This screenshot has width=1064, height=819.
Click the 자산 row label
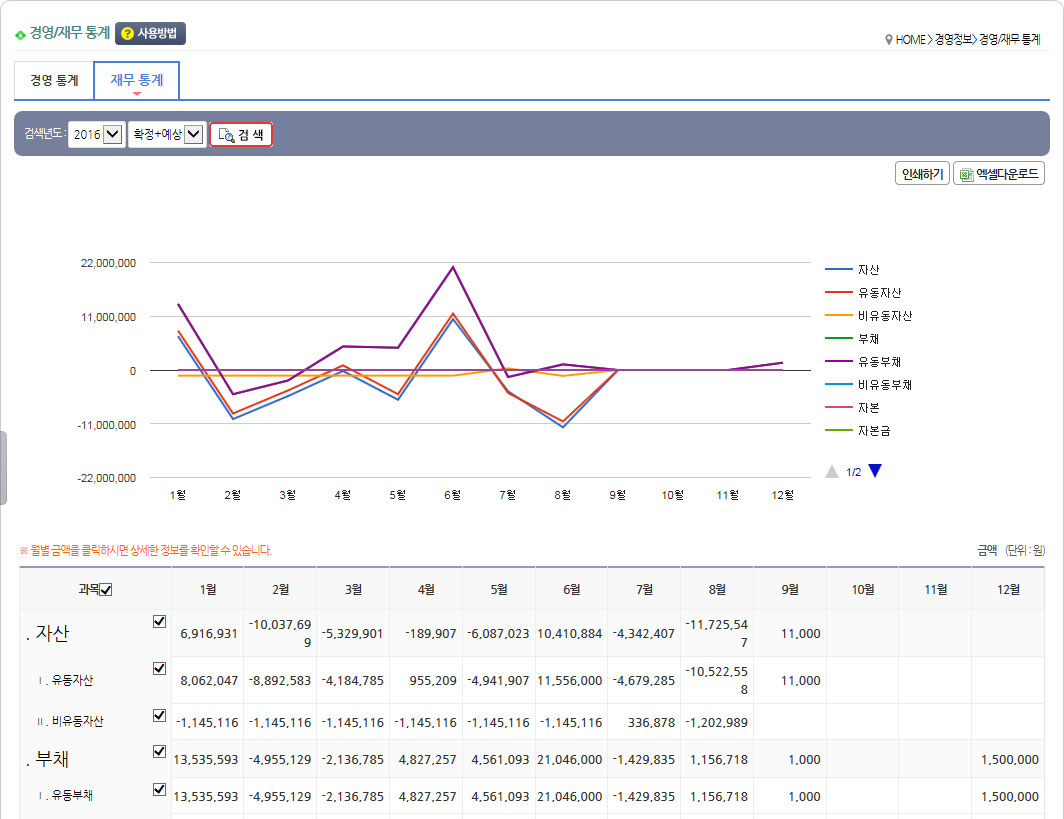(52, 633)
